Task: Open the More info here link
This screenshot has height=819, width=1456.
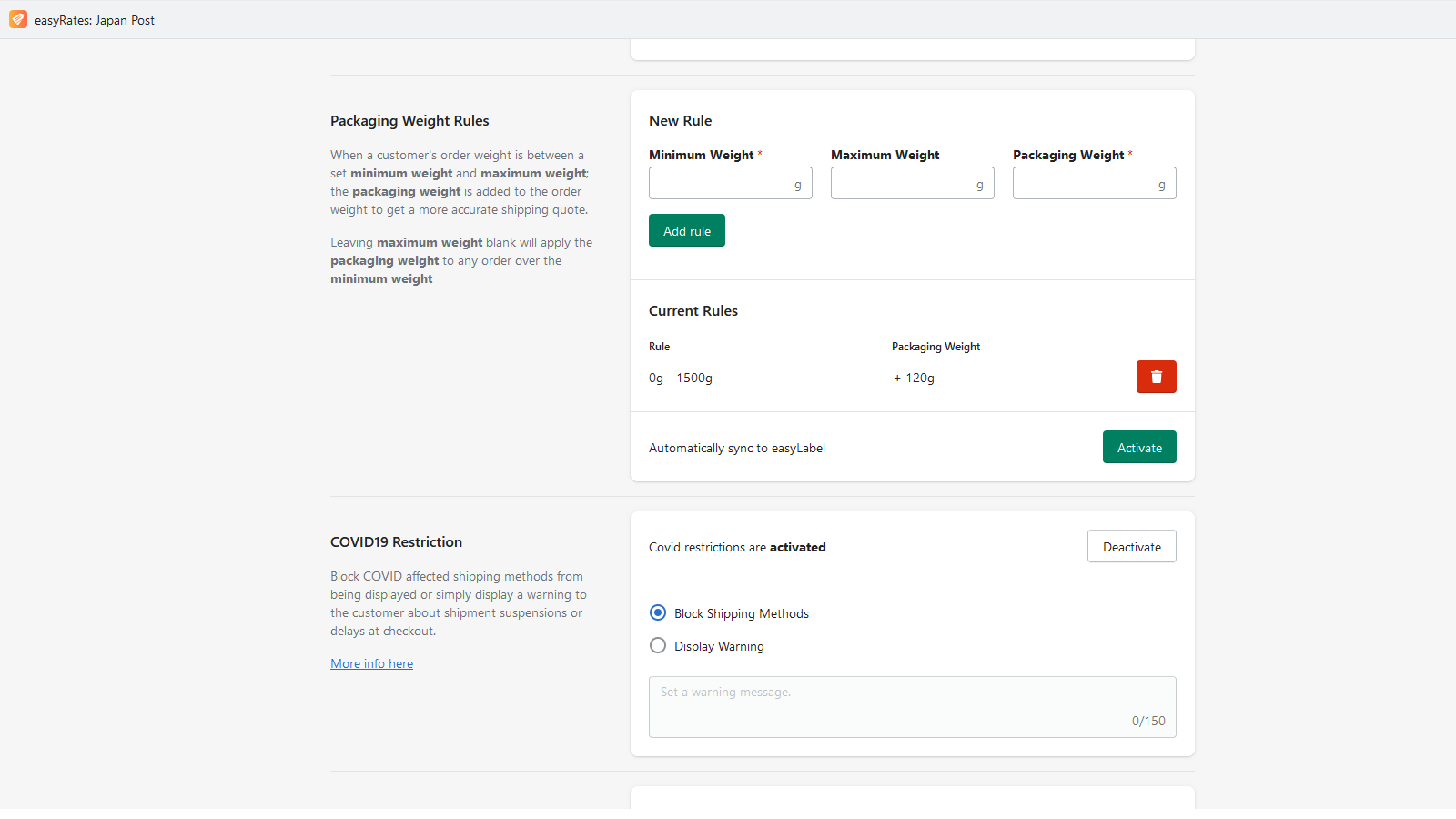Action: coord(371,663)
